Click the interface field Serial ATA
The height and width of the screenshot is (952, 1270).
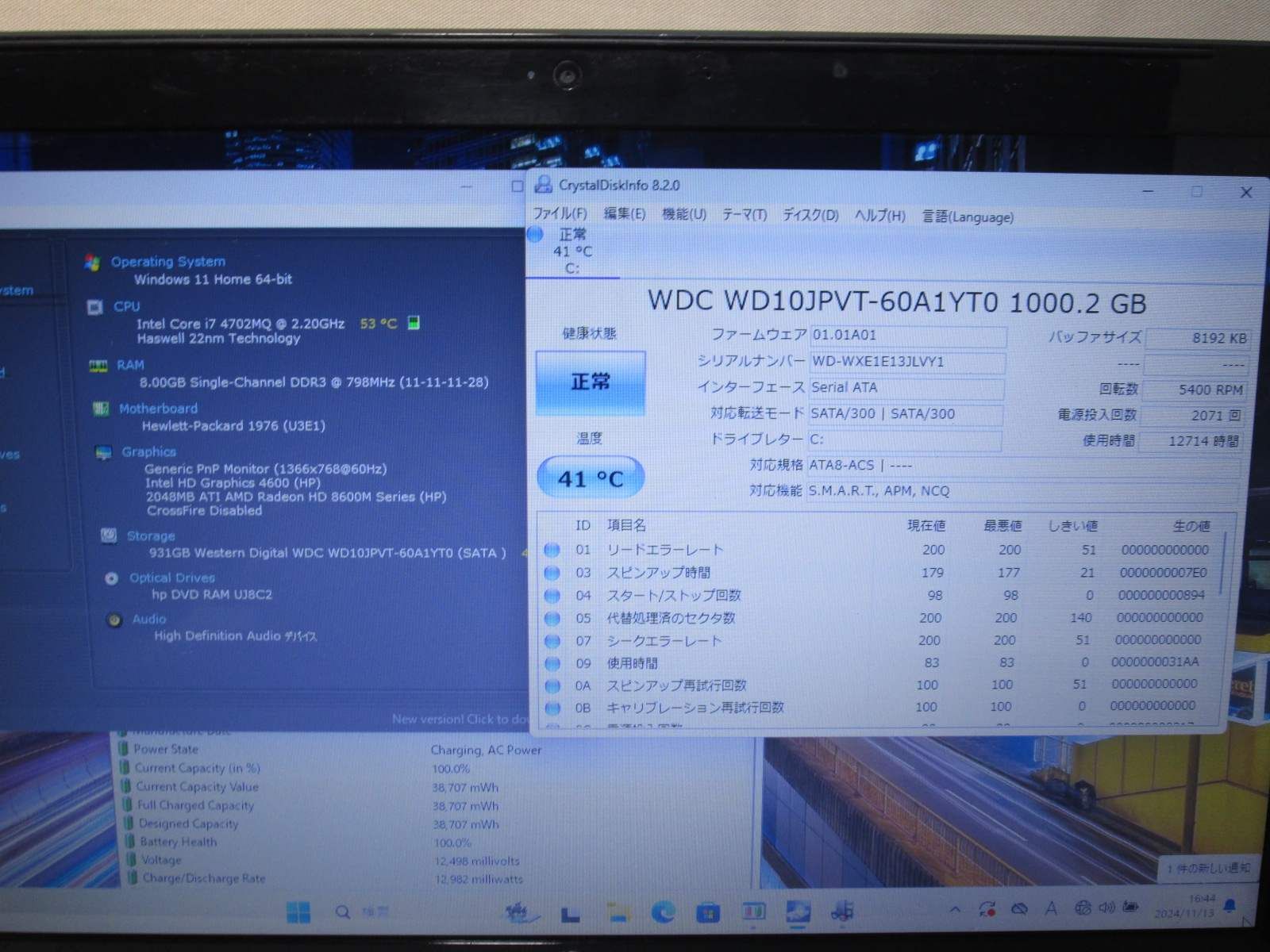coord(906,388)
